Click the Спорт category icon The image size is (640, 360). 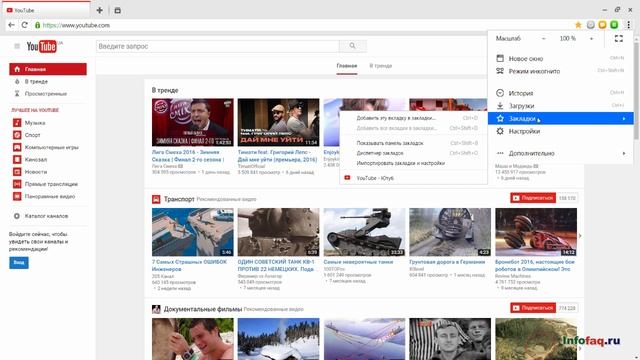(x=17, y=135)
